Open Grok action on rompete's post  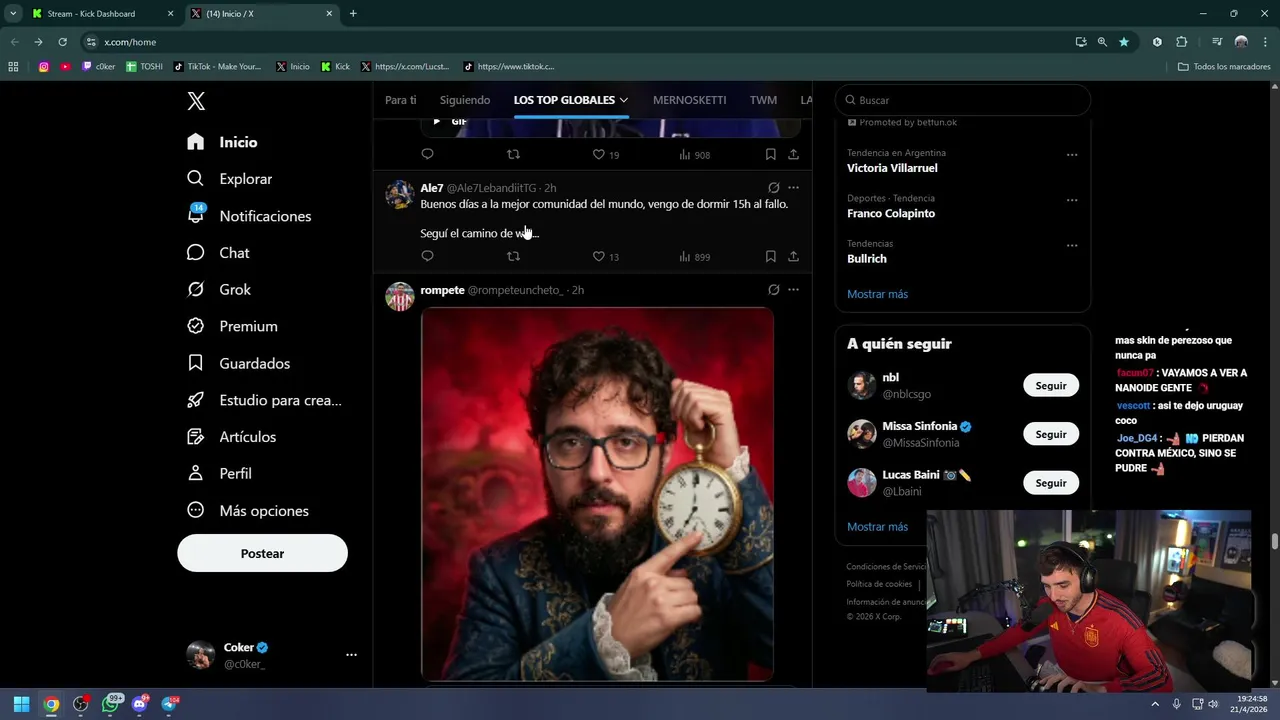point(773,290)
